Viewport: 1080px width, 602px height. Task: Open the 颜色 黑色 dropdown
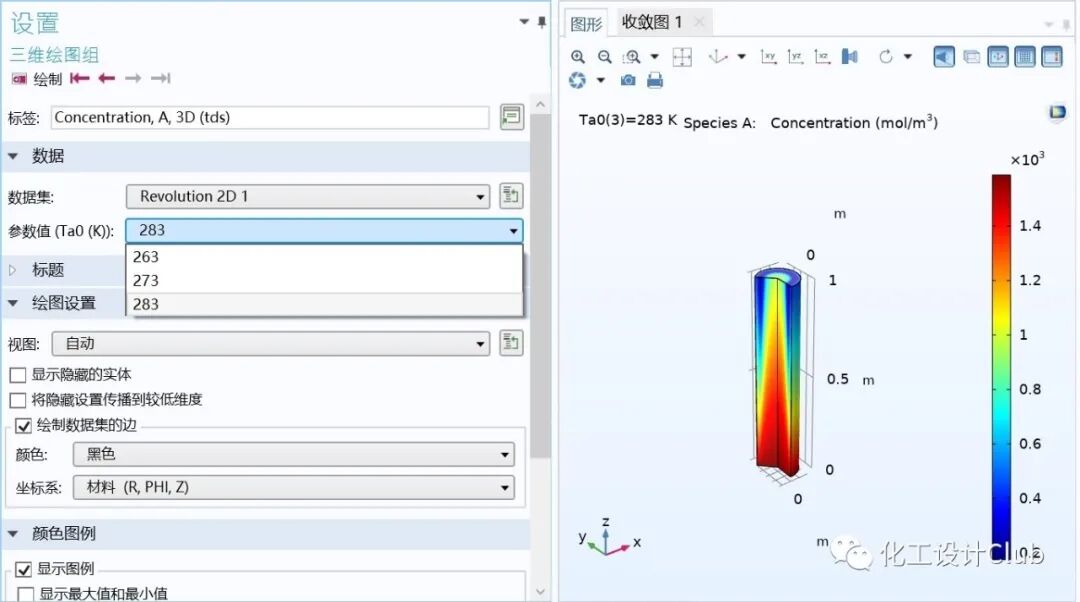click(x=293, y=455)
